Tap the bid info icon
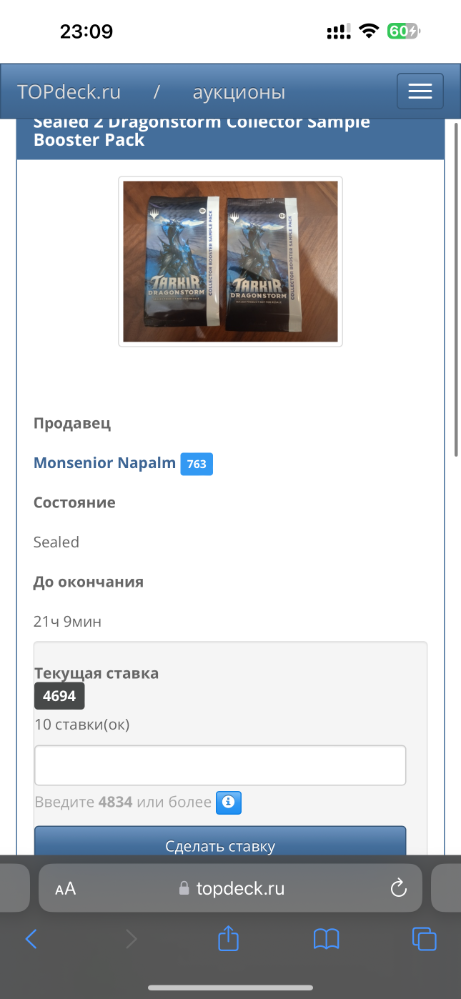This screenshot has width=461, height=999. tap(229, 802)
